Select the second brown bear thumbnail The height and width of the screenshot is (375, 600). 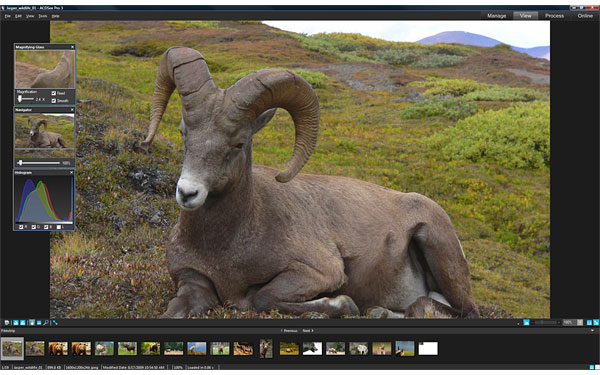point(81,348)
